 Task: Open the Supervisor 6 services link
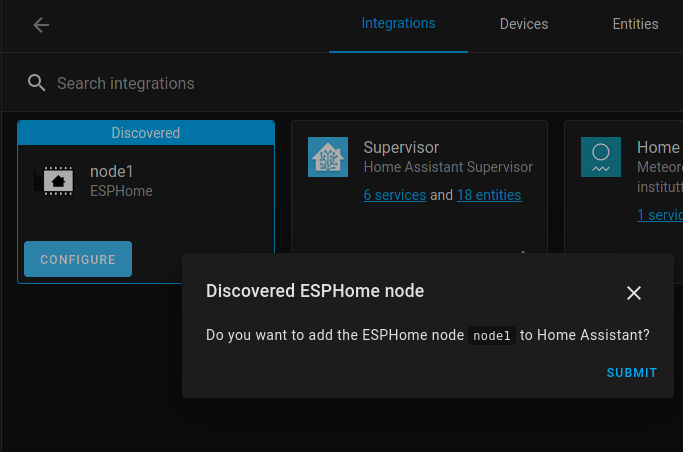pos(394,195)
